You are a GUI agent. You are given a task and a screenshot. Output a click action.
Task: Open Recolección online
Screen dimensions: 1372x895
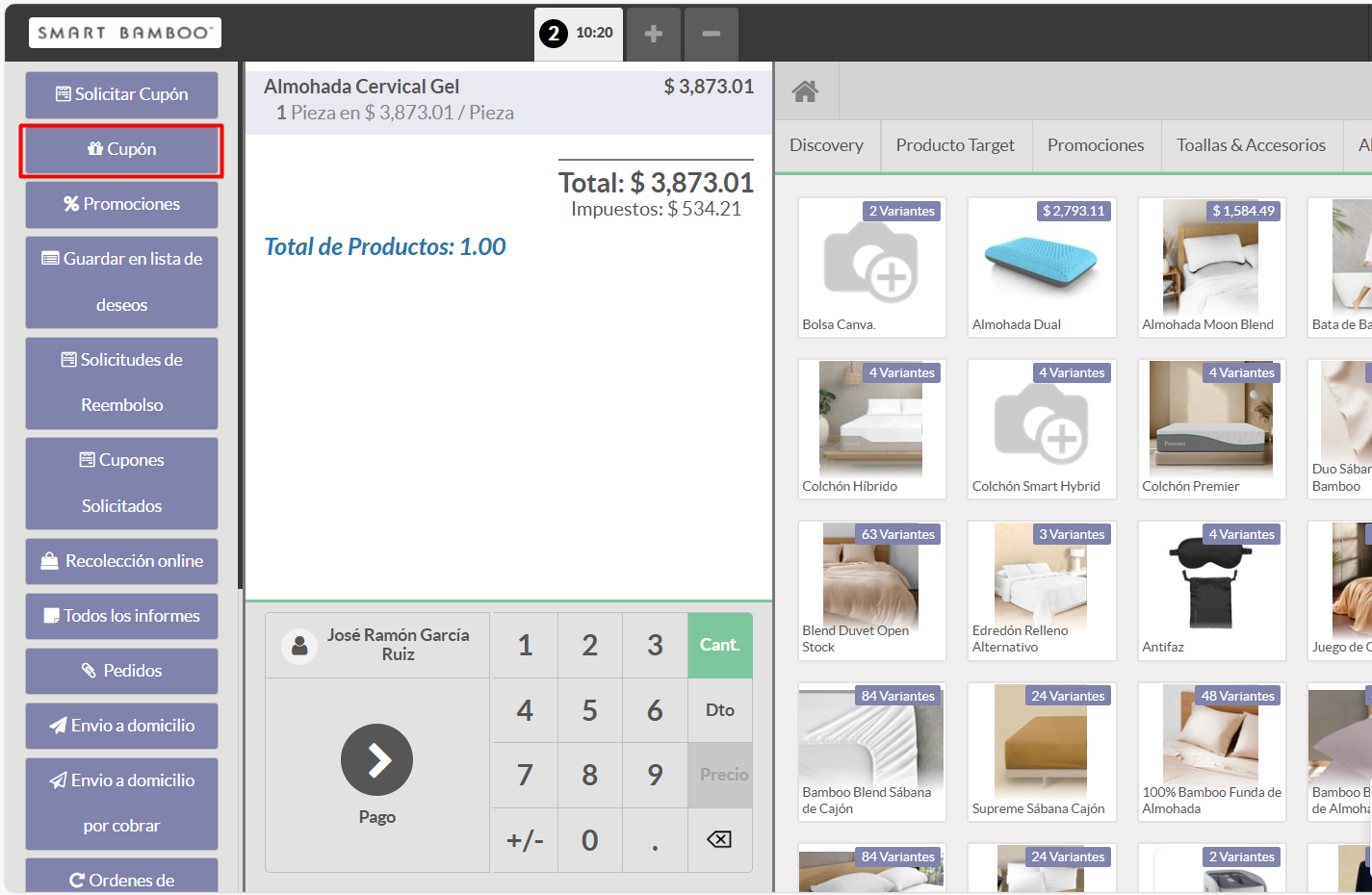tap(121, 561)
